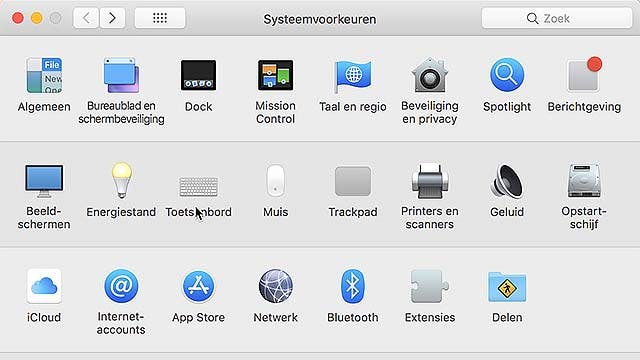Click the back navigation arrow
The width and height of the screenshot is (640, 360).
[x=86, y=18]
